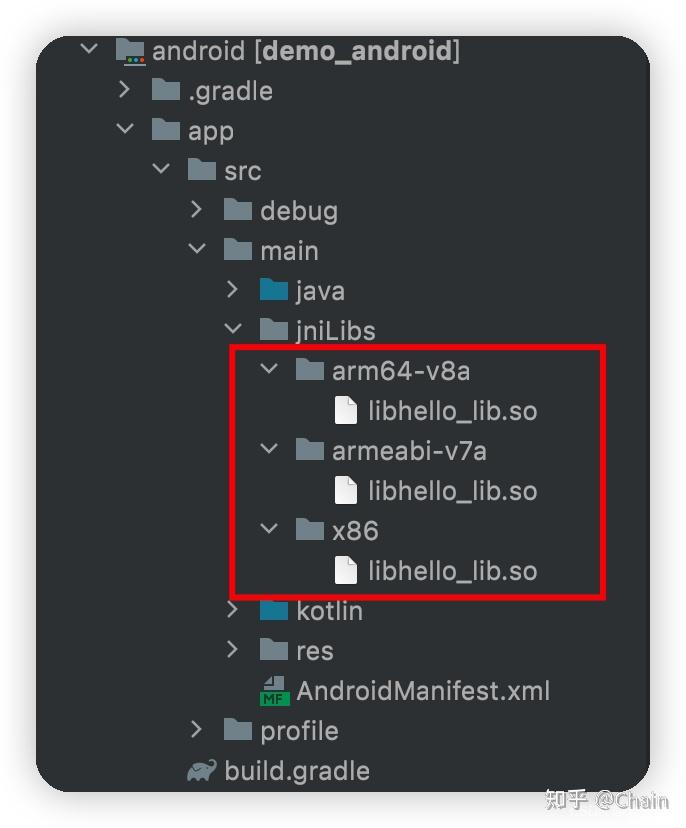The image size is (686, 828).
Task: Click the android module icon at tree root
Action: click(132, 50)
